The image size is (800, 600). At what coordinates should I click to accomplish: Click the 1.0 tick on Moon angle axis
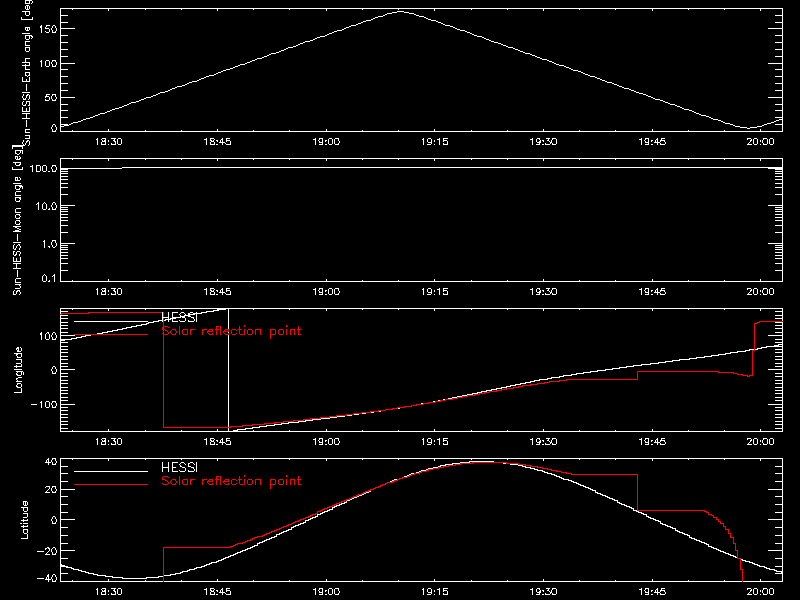tap(49, 244)
